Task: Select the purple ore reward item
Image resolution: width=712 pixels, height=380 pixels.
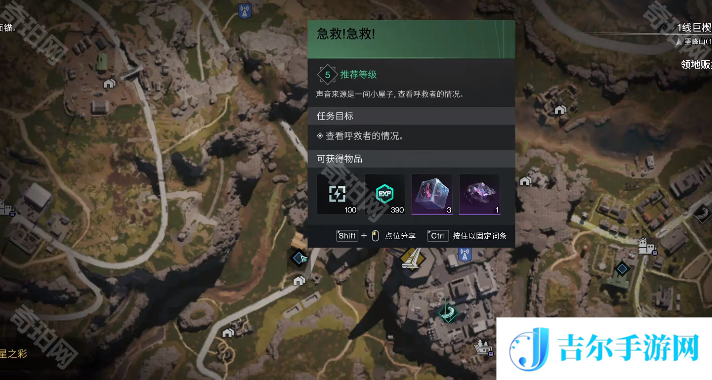Action: click(x=480, y=194)
